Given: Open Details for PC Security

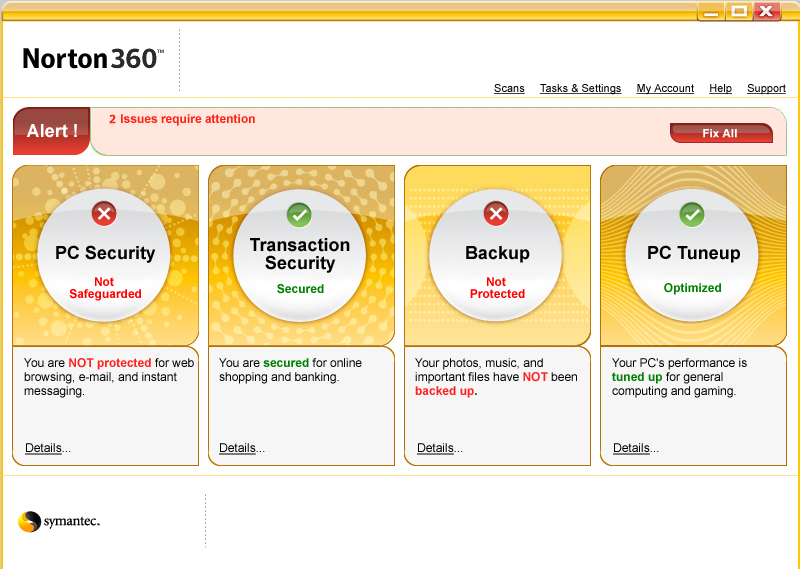Looking at the screenshot, I should [48, 448].
